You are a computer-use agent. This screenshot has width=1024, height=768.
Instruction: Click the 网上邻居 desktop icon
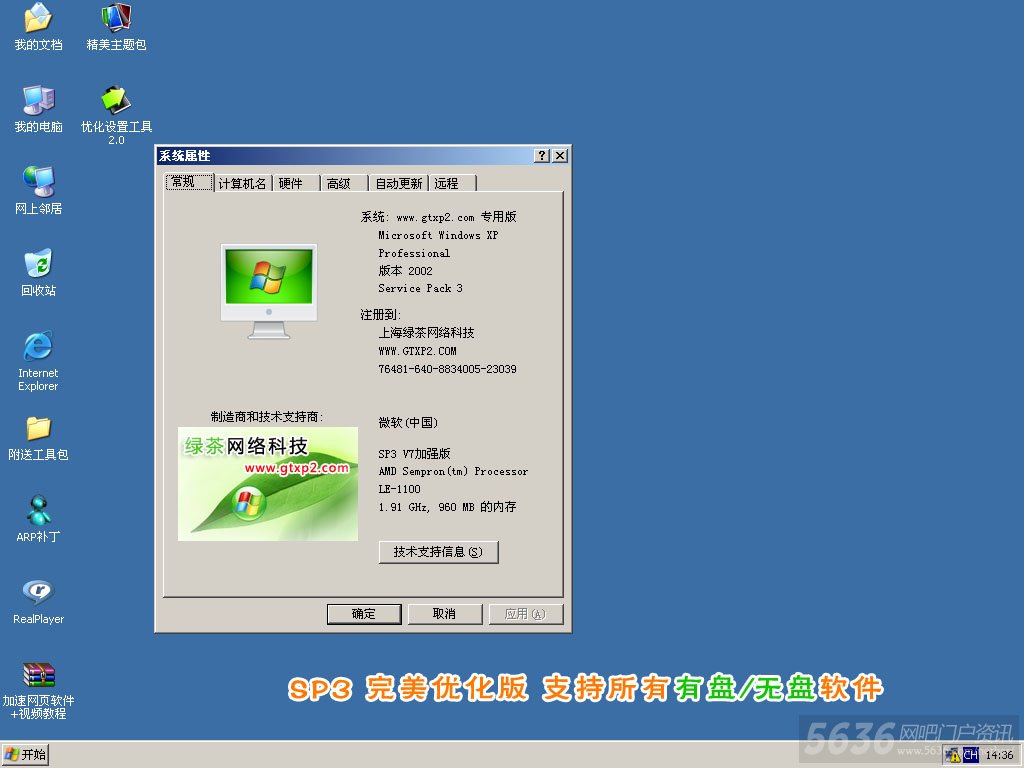(x=38, y=190)
